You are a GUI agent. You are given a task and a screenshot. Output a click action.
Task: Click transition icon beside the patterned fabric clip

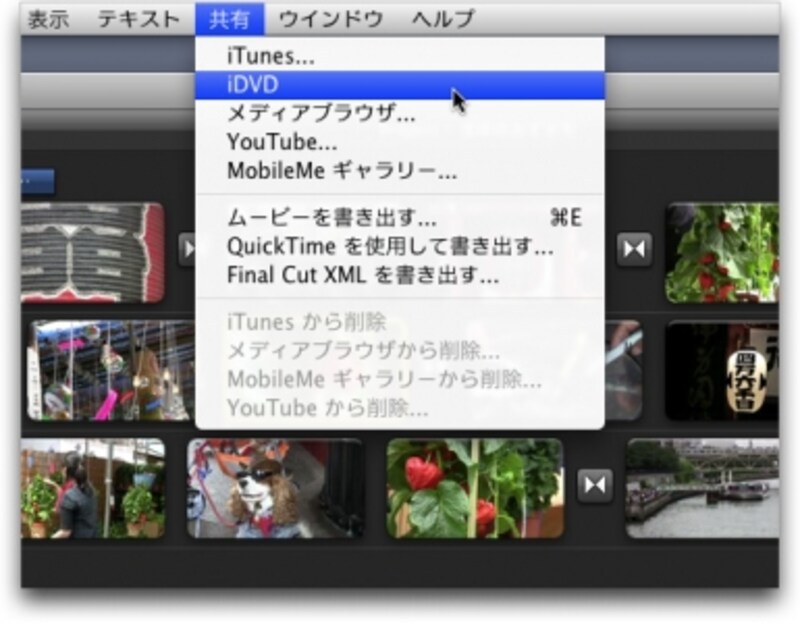click(187, 250)
